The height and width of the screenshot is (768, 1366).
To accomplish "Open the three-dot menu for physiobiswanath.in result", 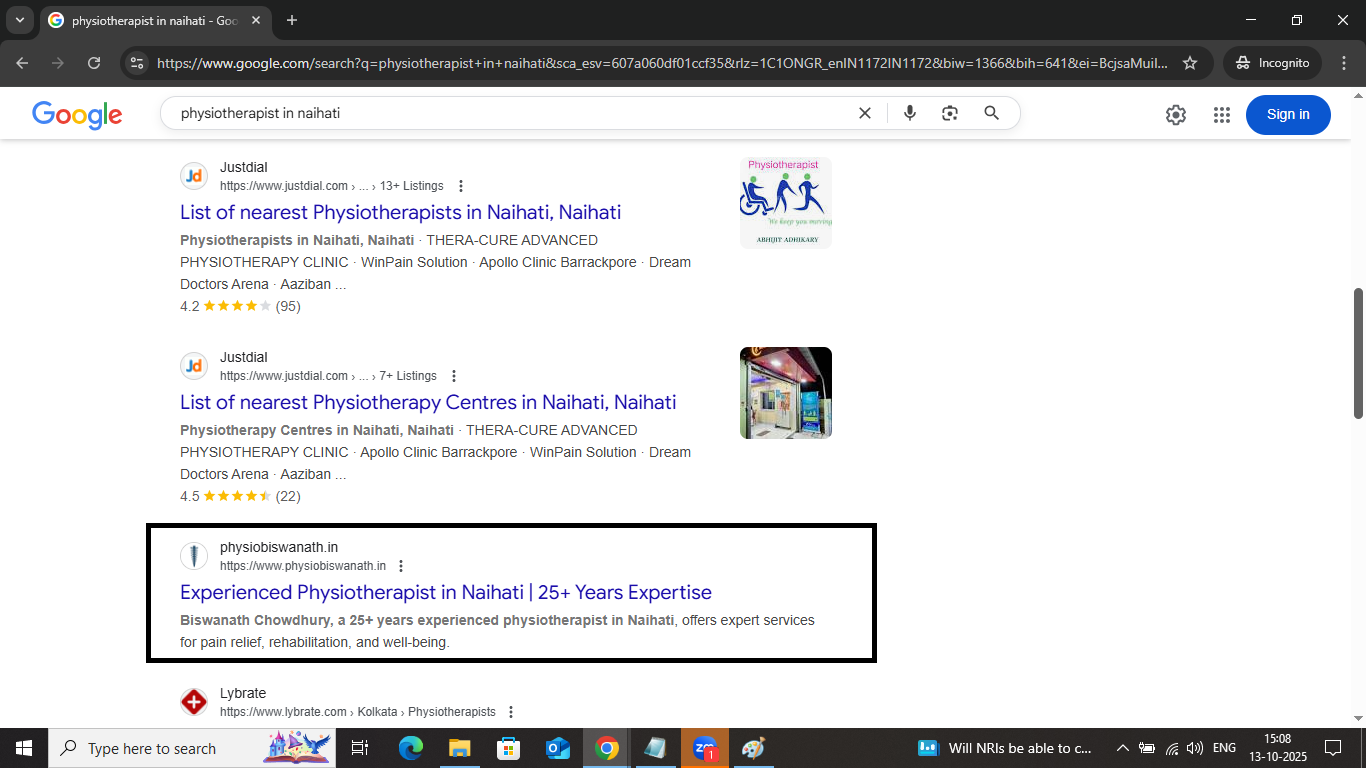I will click(400, 565).
